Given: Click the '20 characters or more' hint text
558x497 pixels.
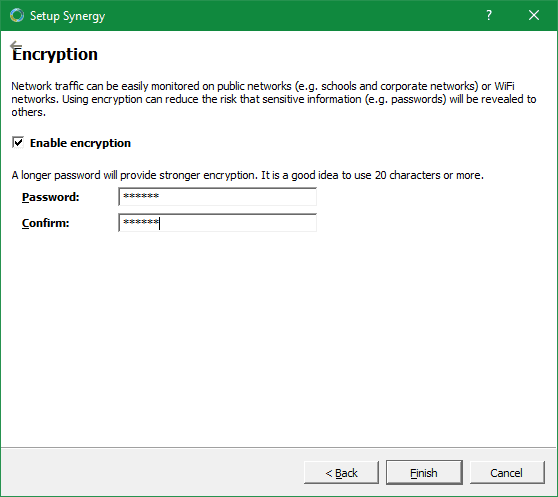Looking at the screenshot, I should (x=429, y=175).
